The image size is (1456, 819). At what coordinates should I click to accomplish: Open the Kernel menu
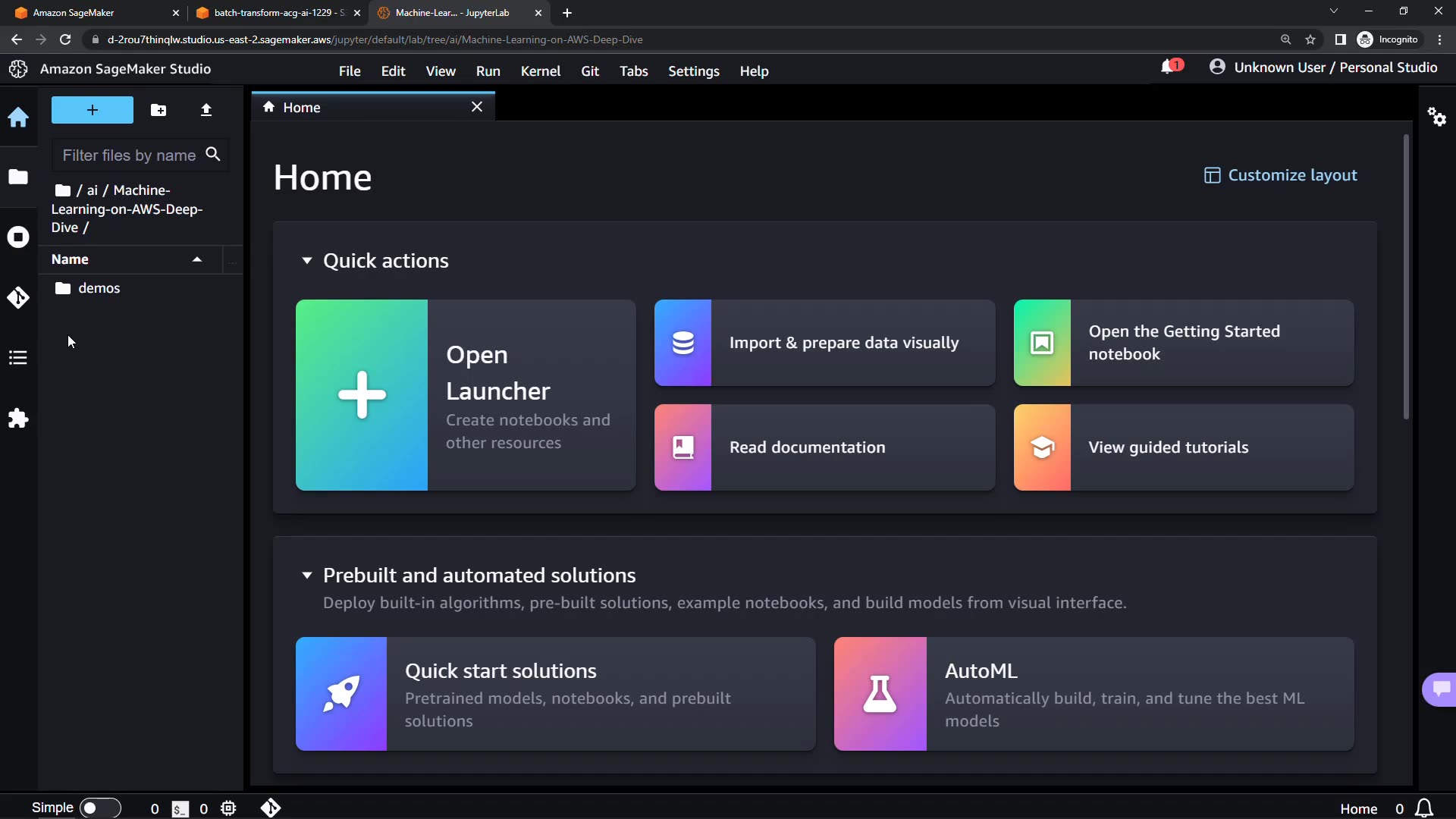pos(540,71)
